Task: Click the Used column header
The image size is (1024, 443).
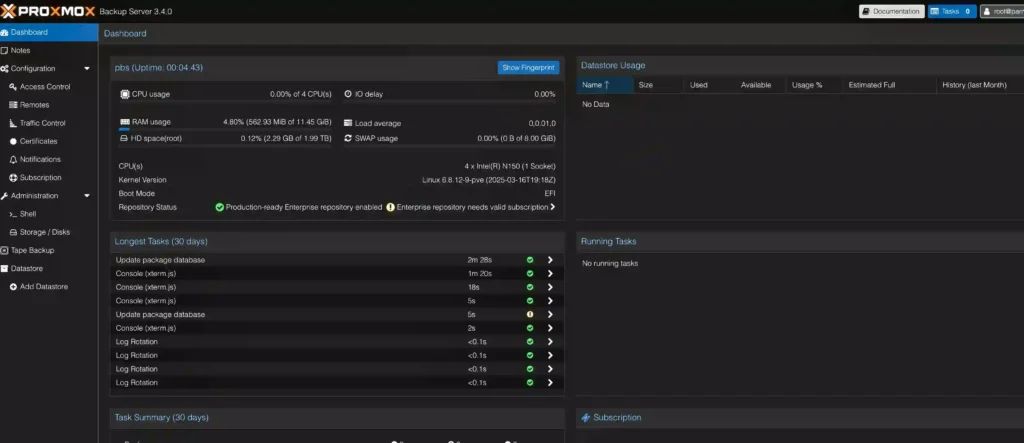Action: [x=709, y=85]
